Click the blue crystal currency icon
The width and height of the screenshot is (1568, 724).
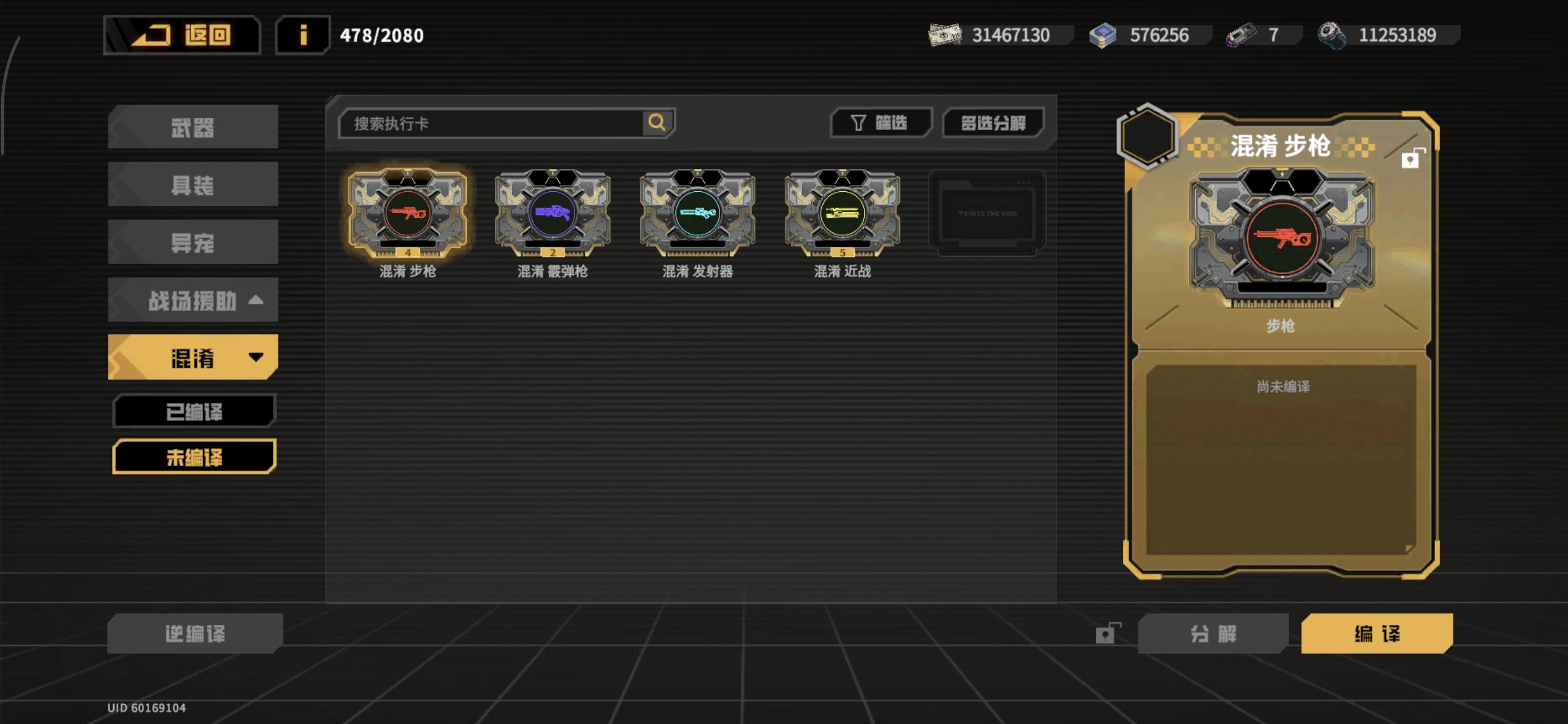pos(1102,35)
